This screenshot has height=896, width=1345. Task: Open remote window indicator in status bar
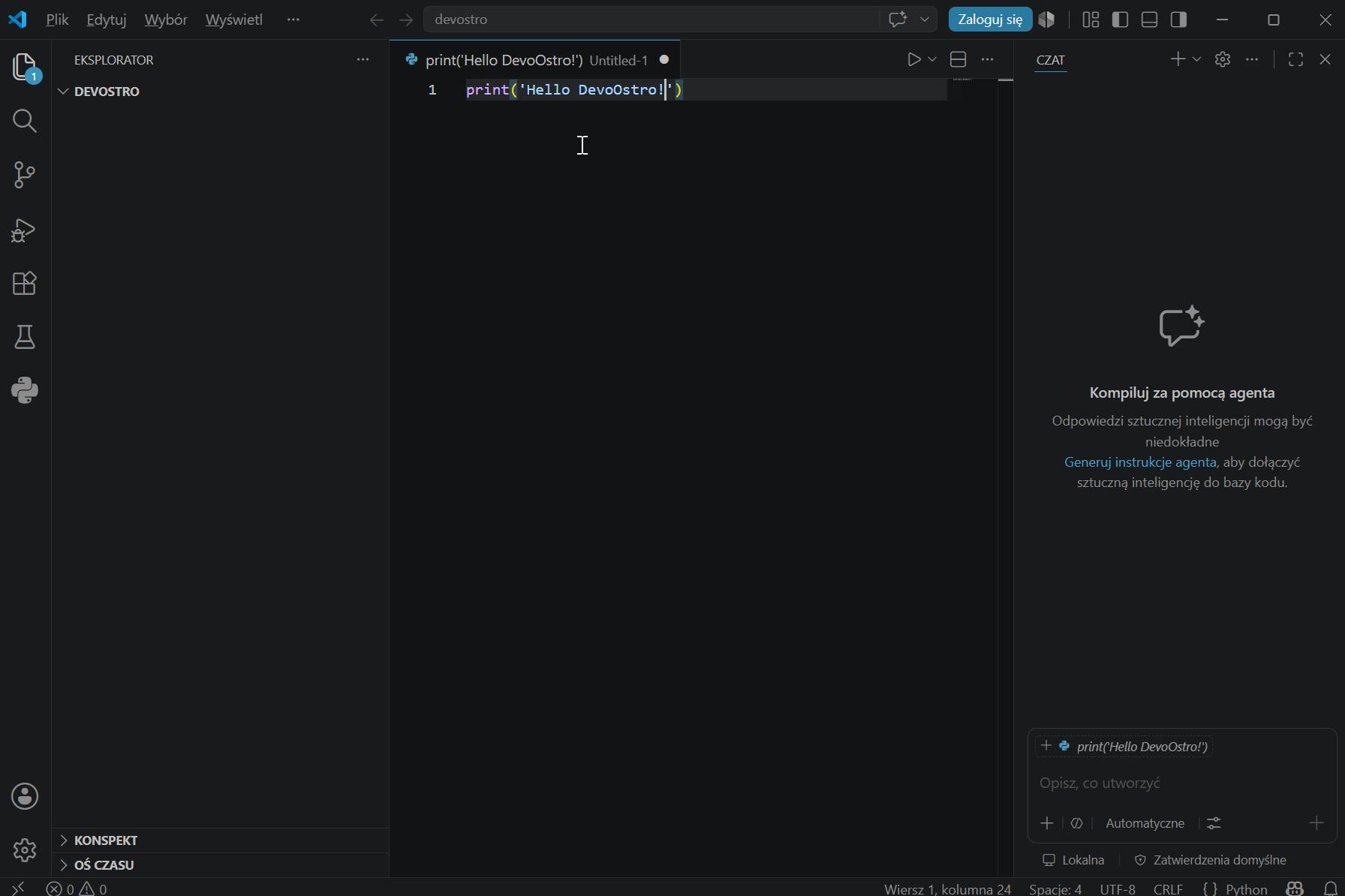coord(19,888)
